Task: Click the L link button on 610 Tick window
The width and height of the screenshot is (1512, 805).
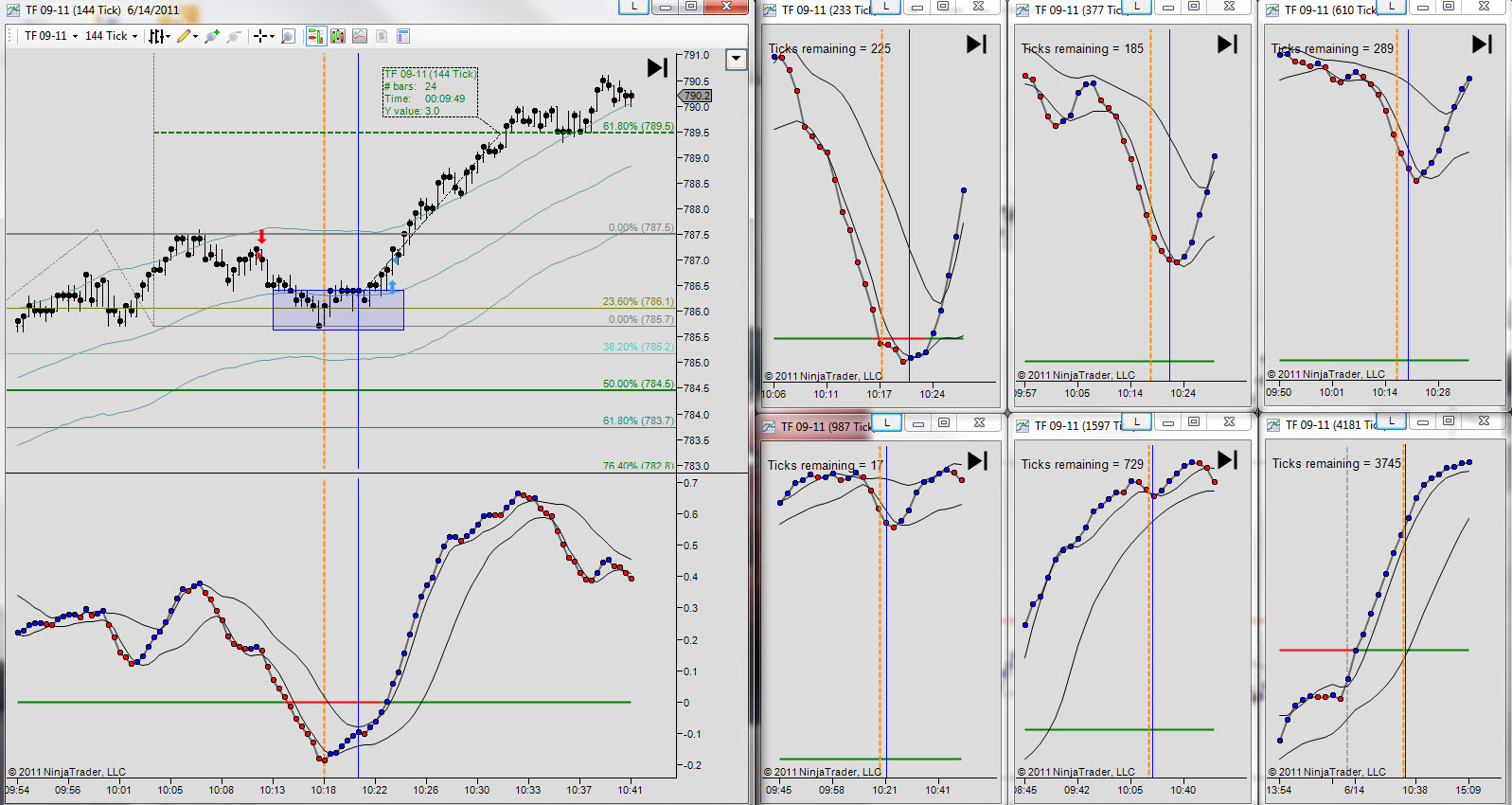Action: coord(1391,6)
